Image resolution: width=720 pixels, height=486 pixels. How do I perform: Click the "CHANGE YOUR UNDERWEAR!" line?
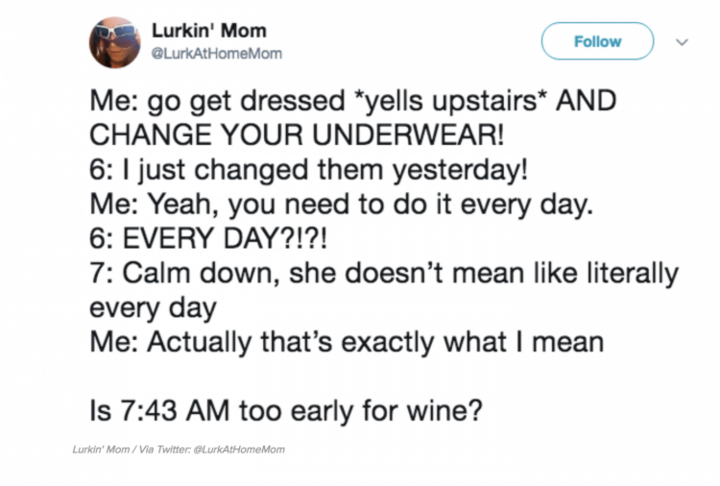click(x=297, y=135)
